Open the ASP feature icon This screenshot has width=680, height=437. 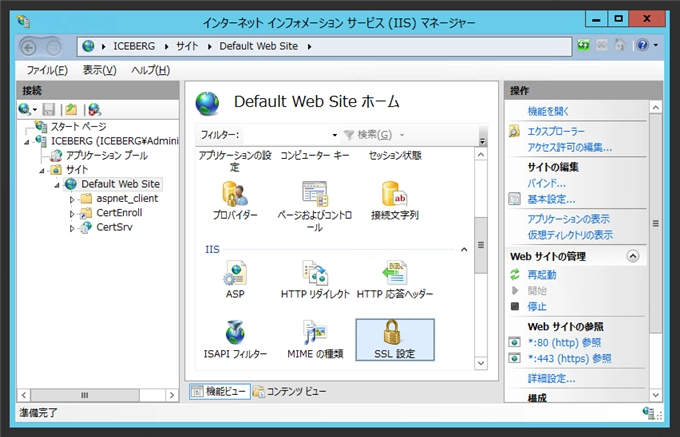(235, 279)
